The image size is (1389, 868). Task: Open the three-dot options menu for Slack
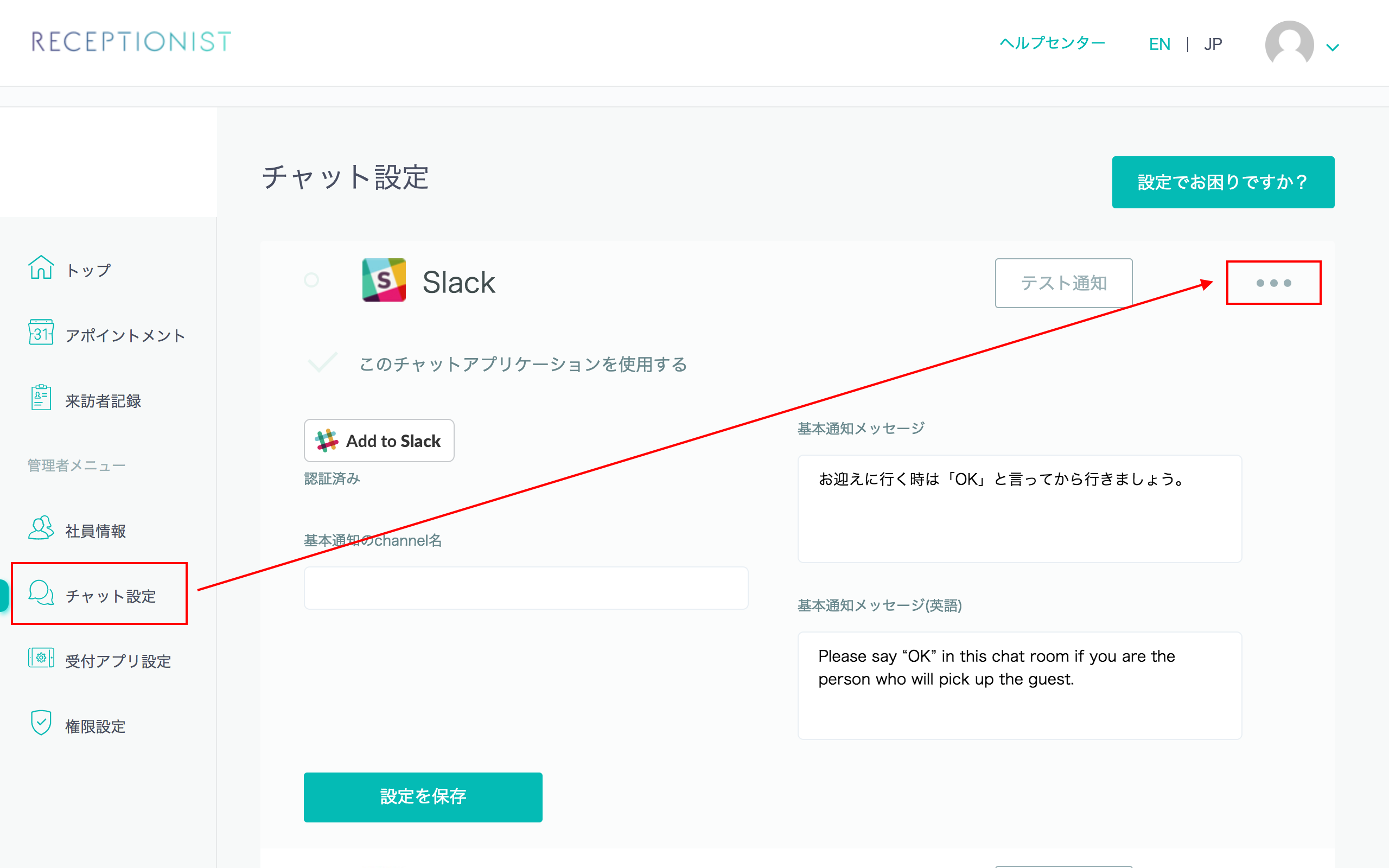tap(1273, 283)
